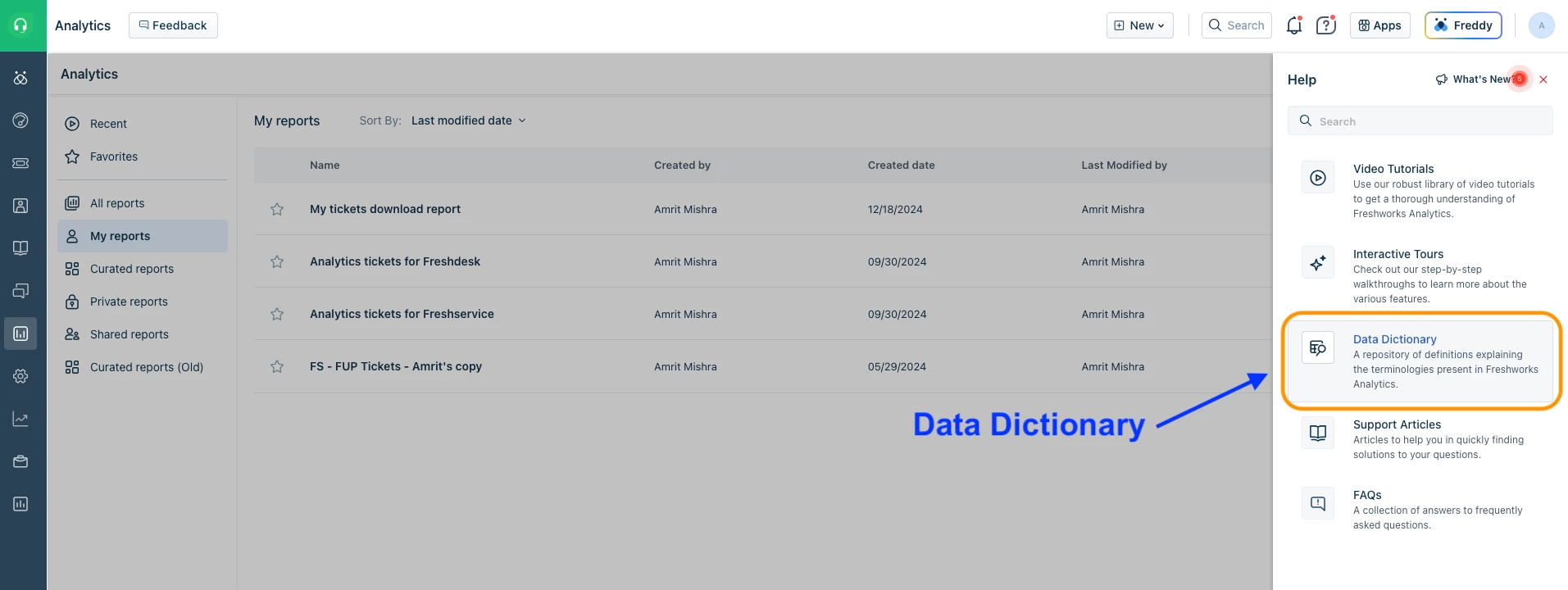Open Analytics tickets for Freshdesk report

tap(395, 261)
